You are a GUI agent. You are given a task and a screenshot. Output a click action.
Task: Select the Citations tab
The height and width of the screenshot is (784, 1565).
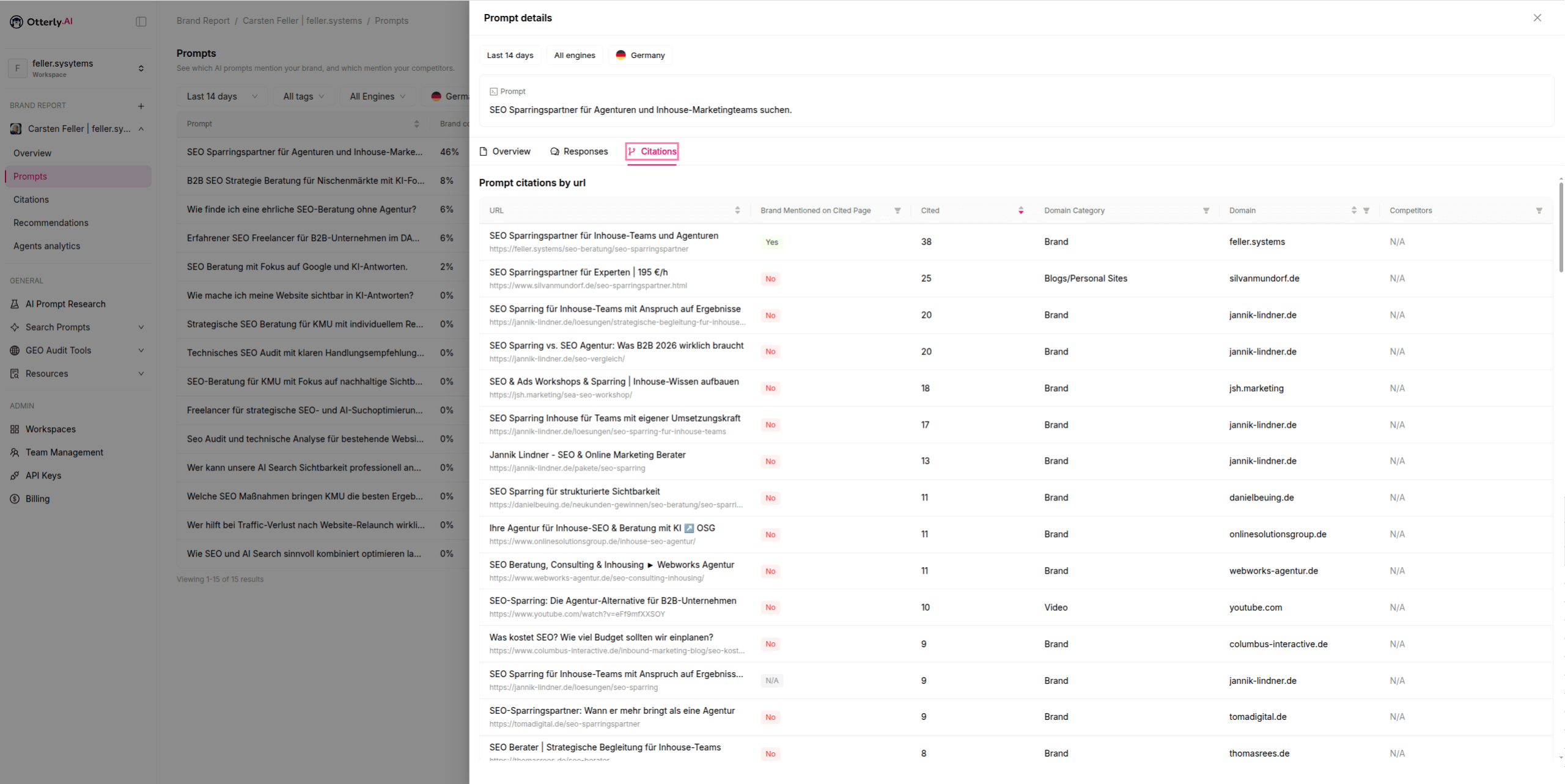point(652,152)
